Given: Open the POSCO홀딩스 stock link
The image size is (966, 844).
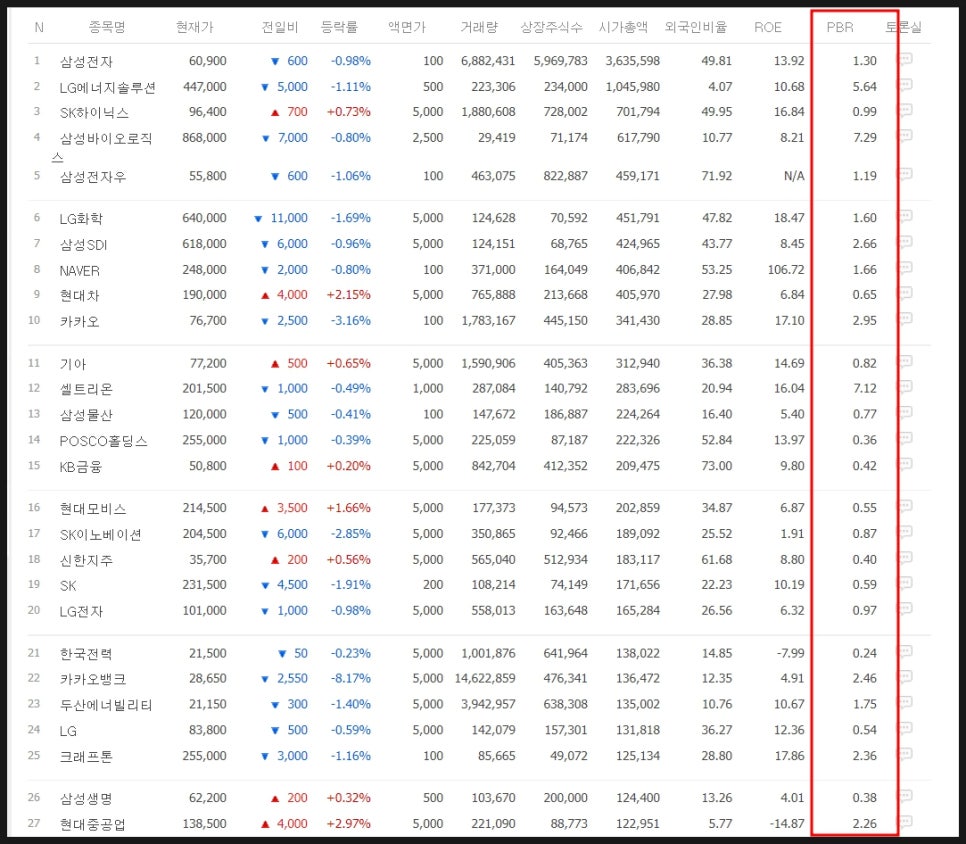Looking at the screenshot, I should click(x=104, y=441).
